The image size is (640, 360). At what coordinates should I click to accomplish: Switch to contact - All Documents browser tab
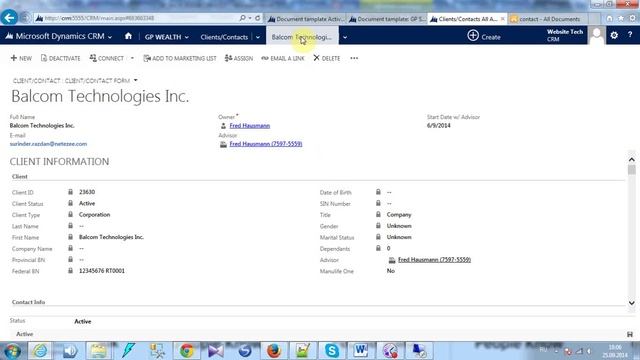click(x=549, y=19)
